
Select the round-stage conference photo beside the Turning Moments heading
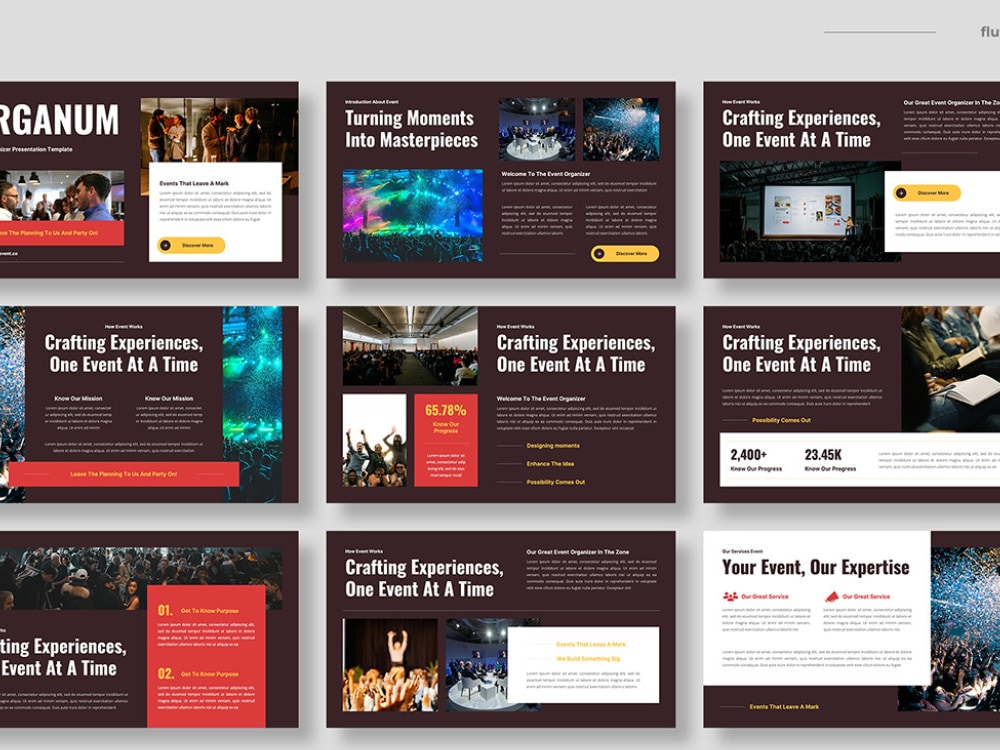coord(536,129)
